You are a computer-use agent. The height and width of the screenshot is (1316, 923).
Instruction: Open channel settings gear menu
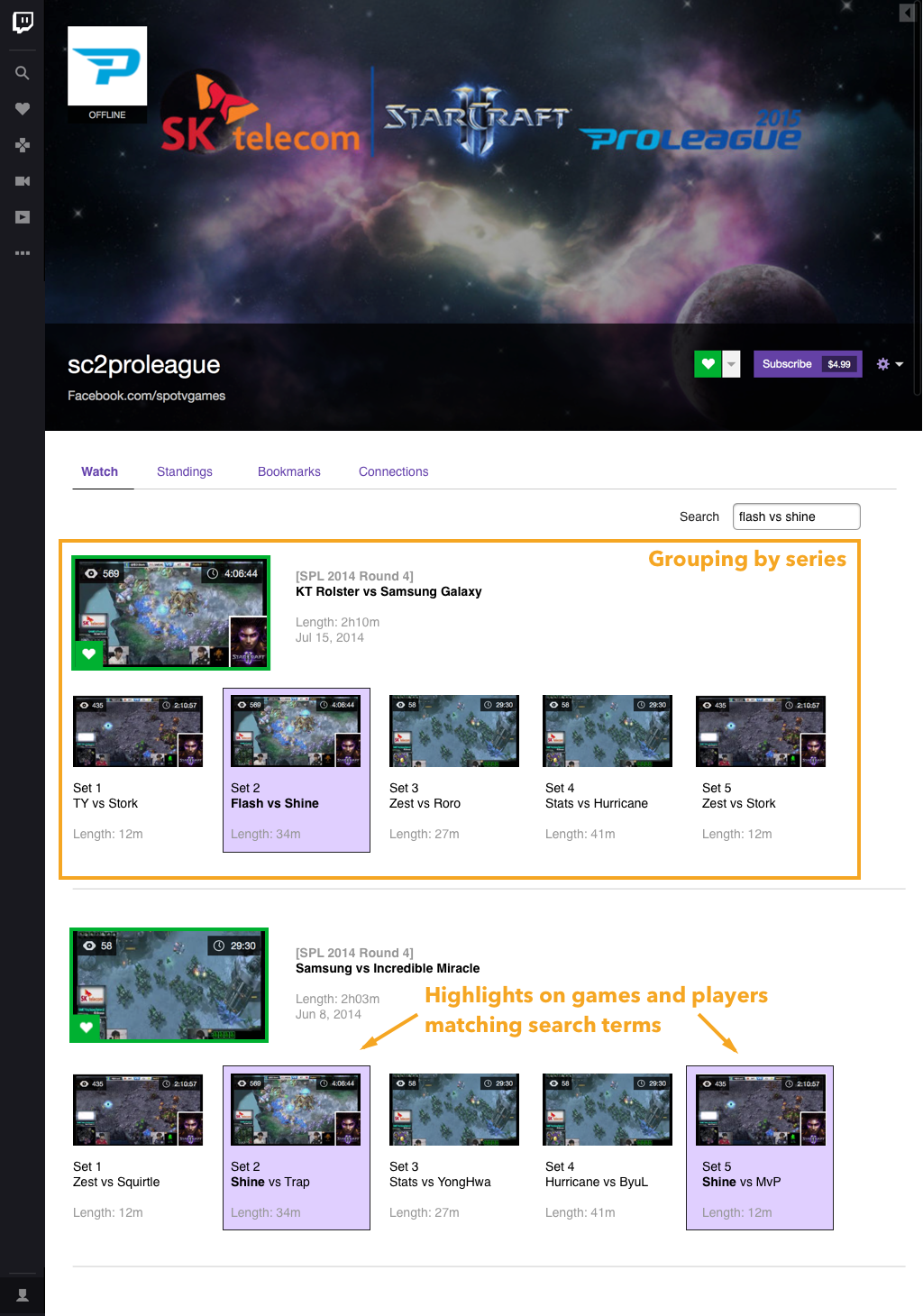[890, 364]
